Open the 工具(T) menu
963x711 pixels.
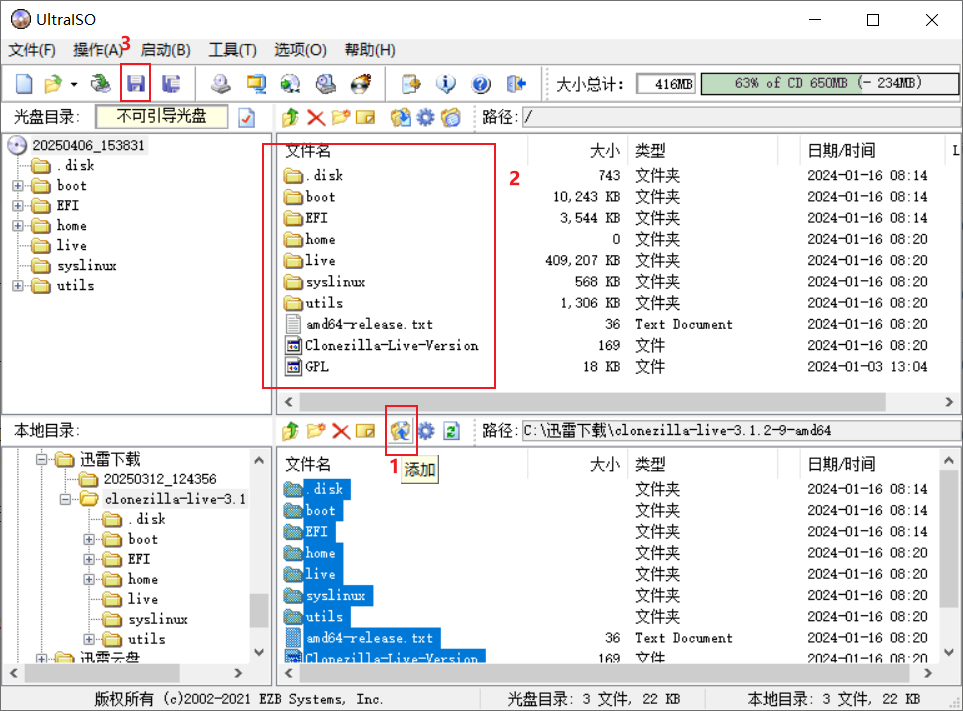(x=232, y=50)
